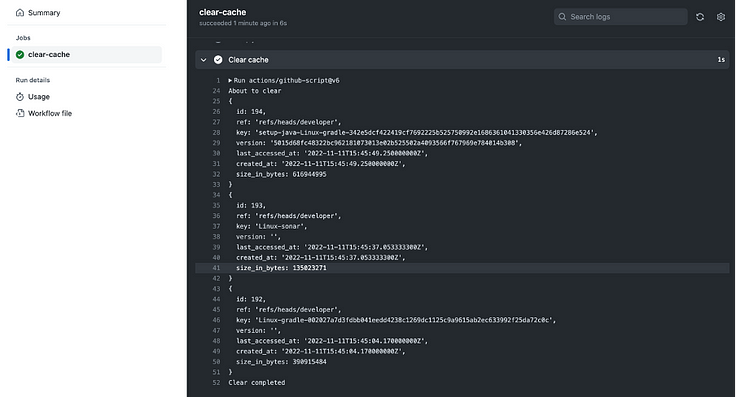Collapse the Clear cache step chevron
This screenshot has width=736, height=397.
tap(203, 60)
